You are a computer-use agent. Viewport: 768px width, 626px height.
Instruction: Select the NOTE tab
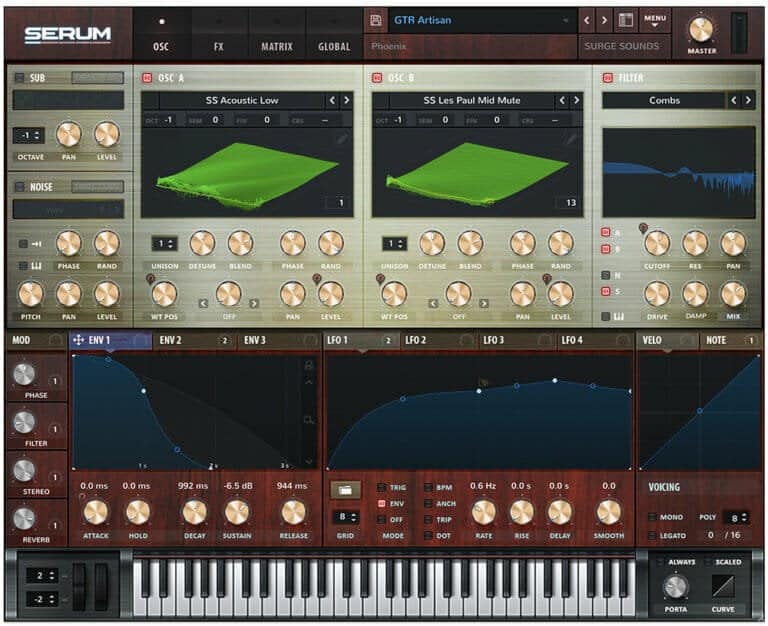[x=730, y=340]
